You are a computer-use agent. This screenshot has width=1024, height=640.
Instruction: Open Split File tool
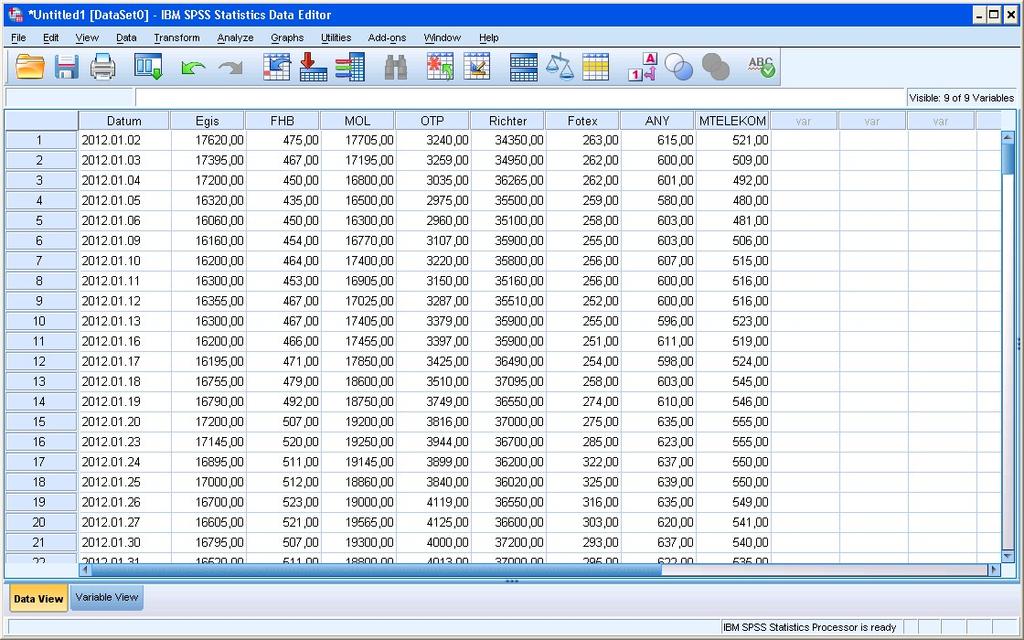point(523,67)
